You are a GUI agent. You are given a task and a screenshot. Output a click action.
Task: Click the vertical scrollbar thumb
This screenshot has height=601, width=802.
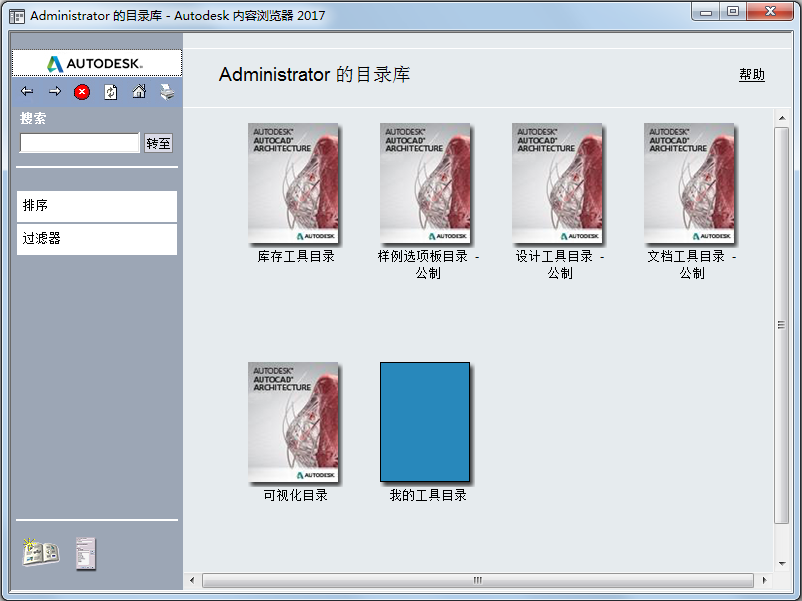coord(782,325)
